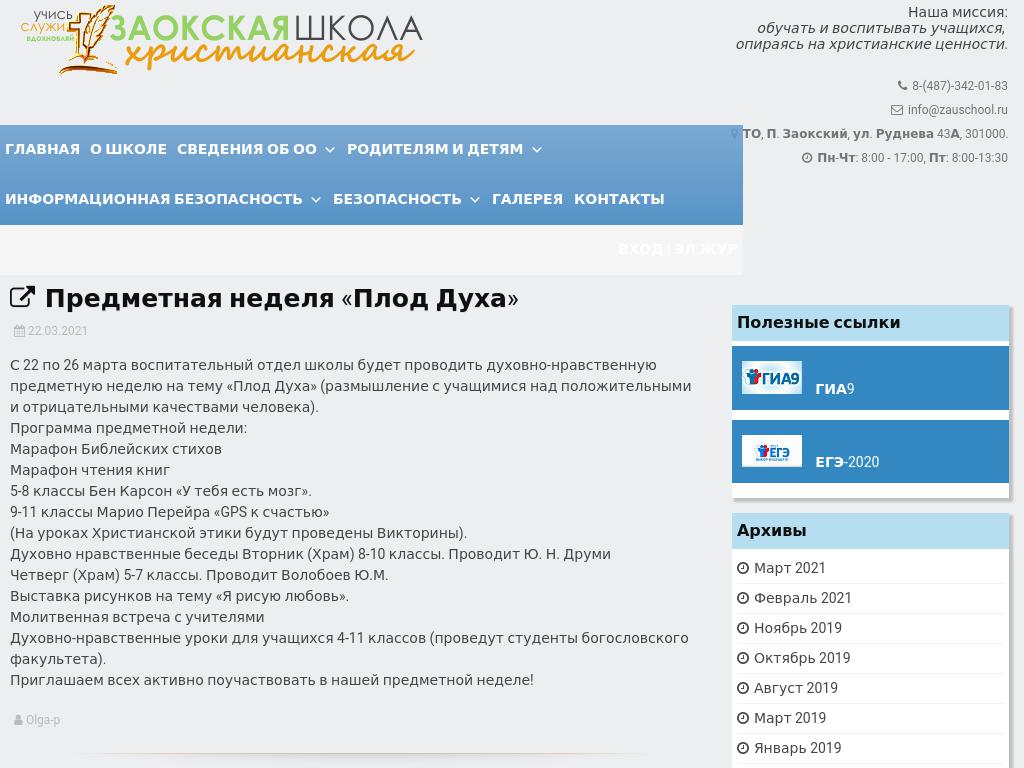Click the envelope icon beside info@zauschool.ru
Screen dimensions: 1024x768
897,110
